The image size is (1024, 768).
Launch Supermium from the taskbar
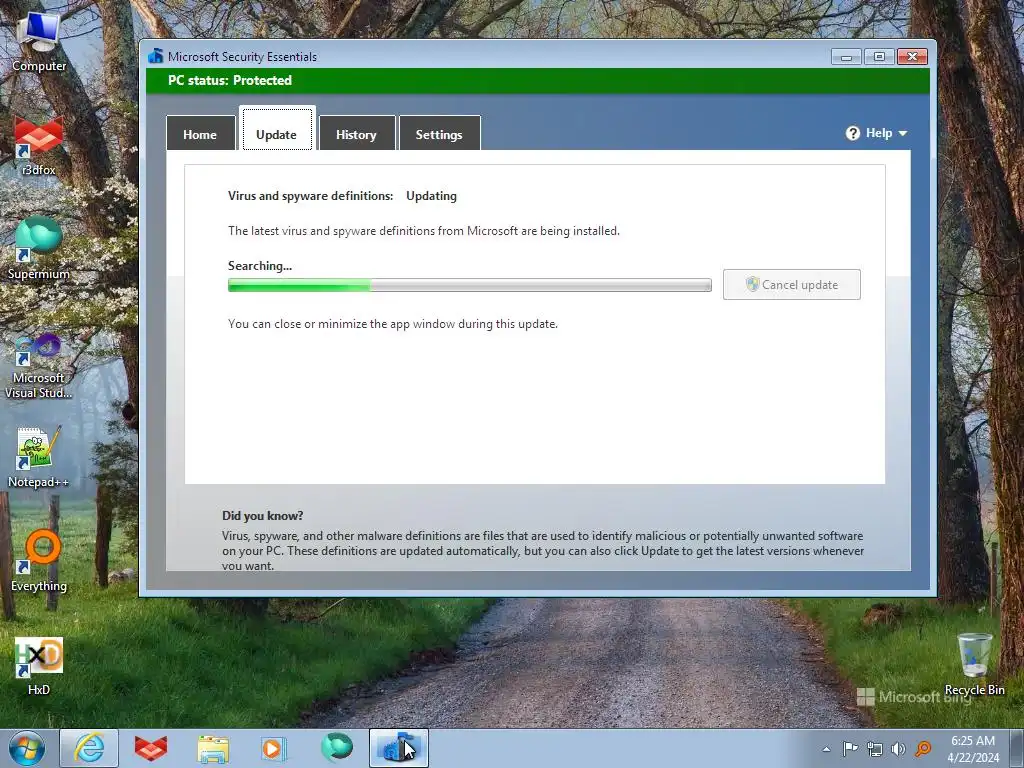(x=336, y=748)
